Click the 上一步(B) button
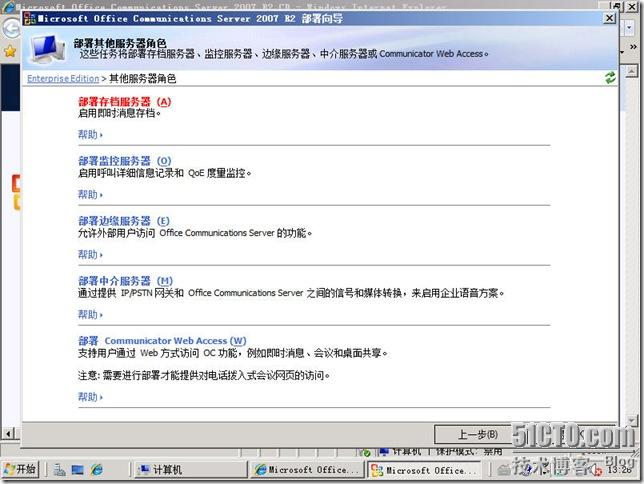This screenshot has height=484, width=644. (x=478, y=434)
